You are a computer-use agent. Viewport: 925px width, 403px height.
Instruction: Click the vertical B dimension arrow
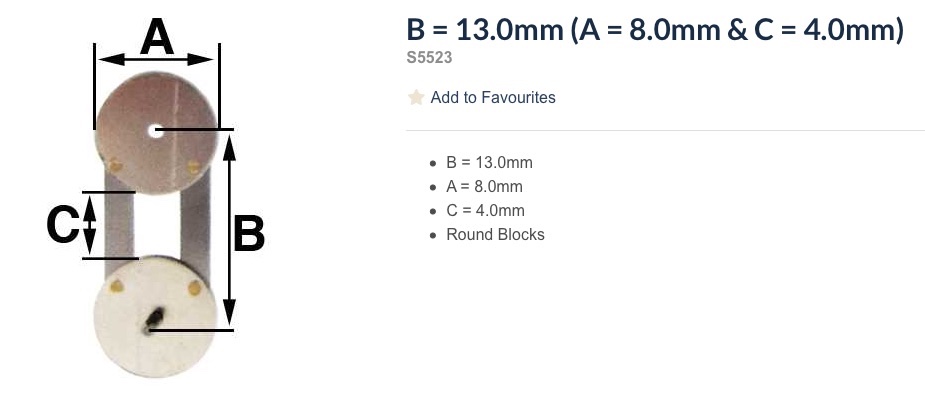229,229
